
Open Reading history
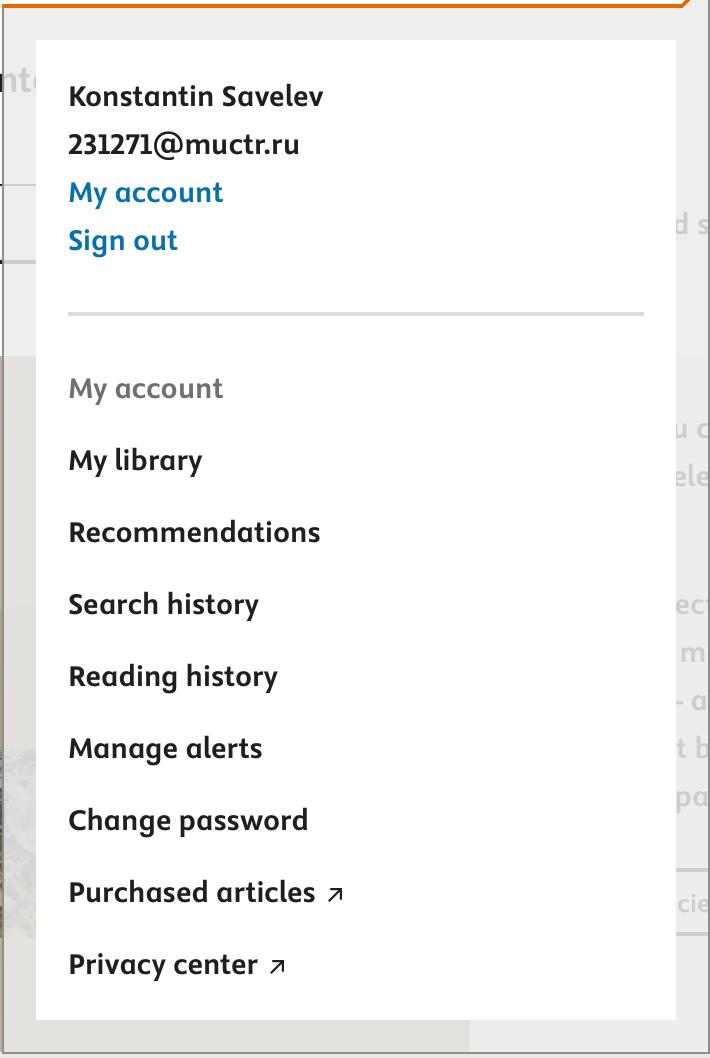173,677
